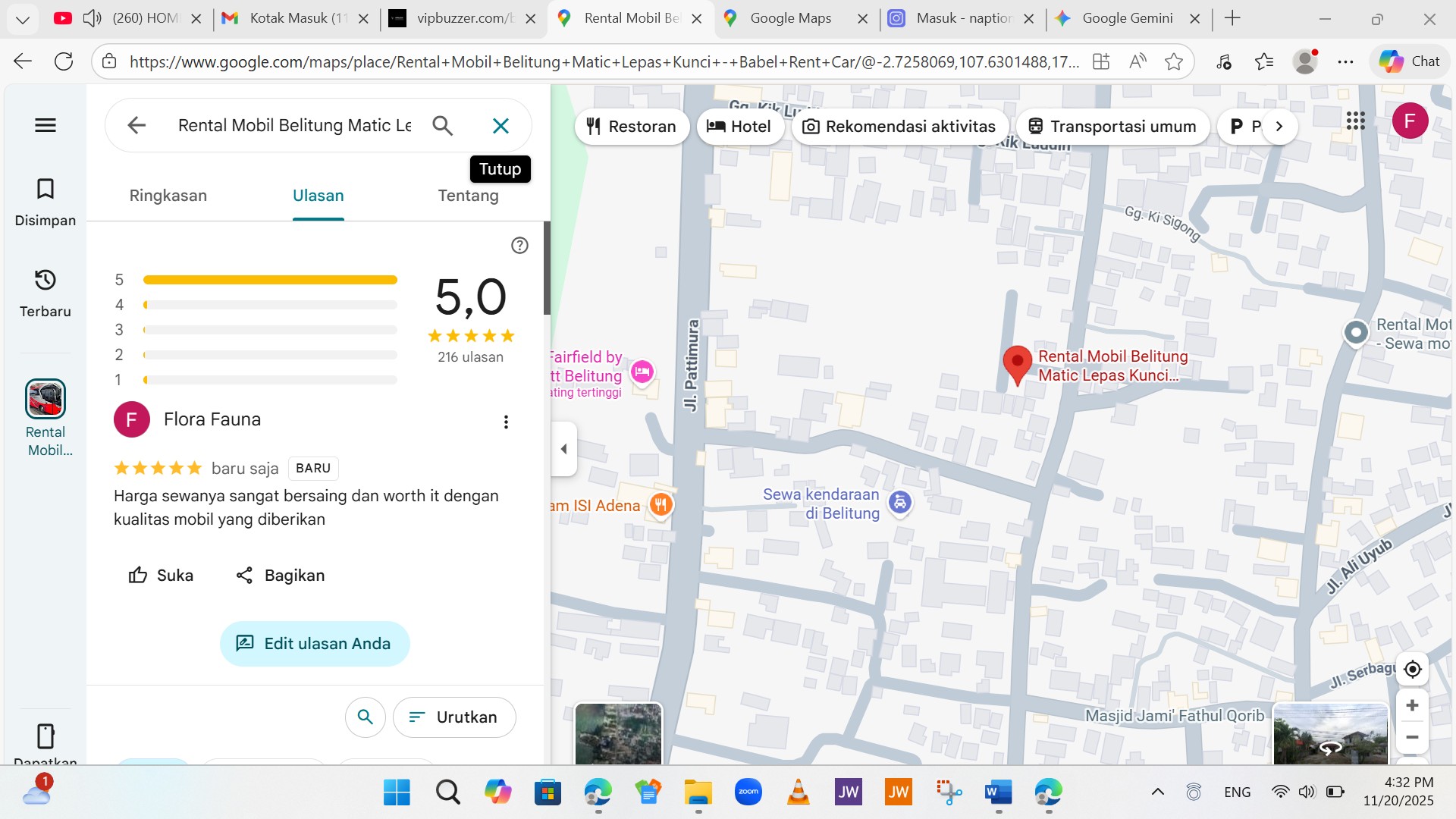This screenshot has width=1456, height=819.
Task: Center map on my location
Action: (x=1412, y=669)
